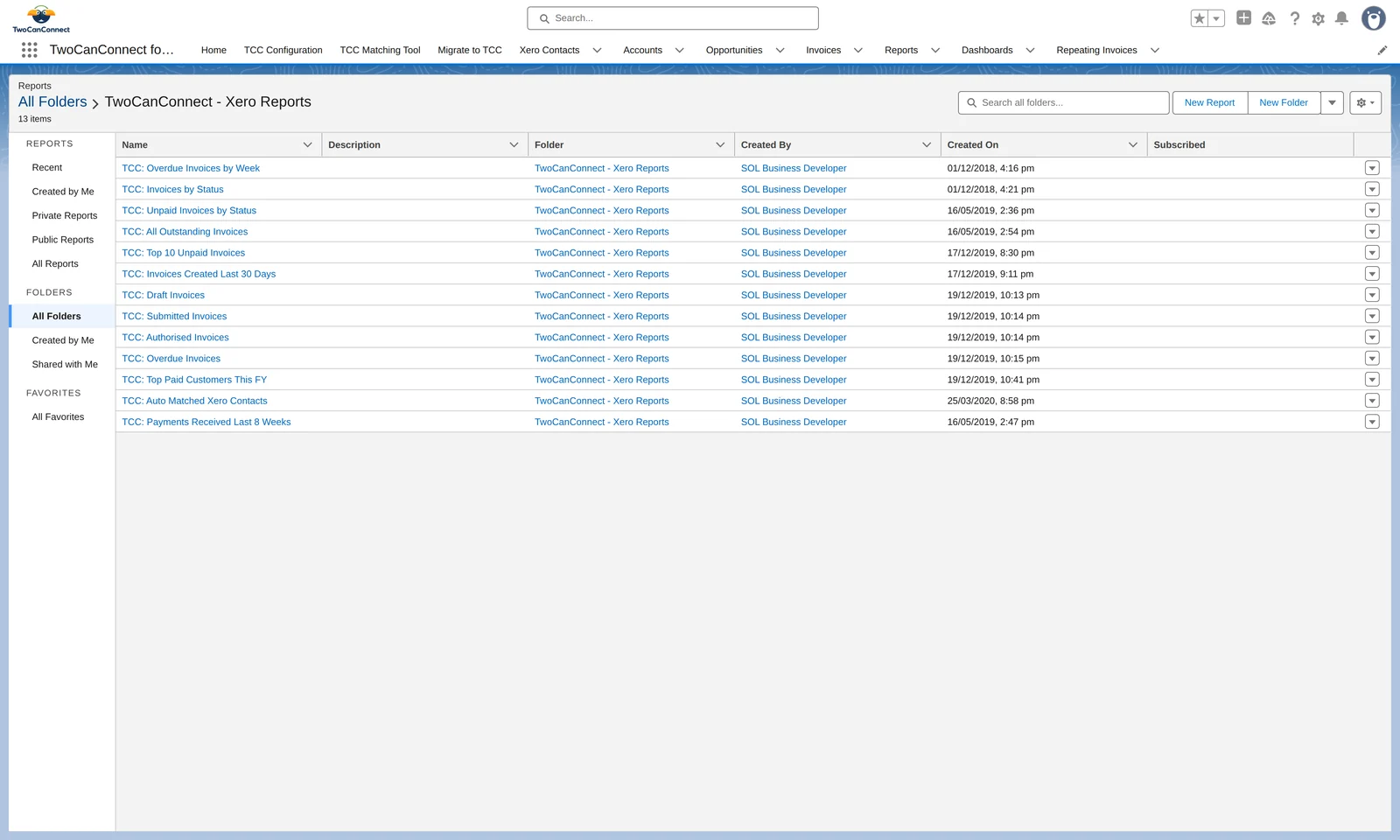Open row actions for Invoices by Status
Viewport: 1400px width, 840px height.
[1372, 189]
